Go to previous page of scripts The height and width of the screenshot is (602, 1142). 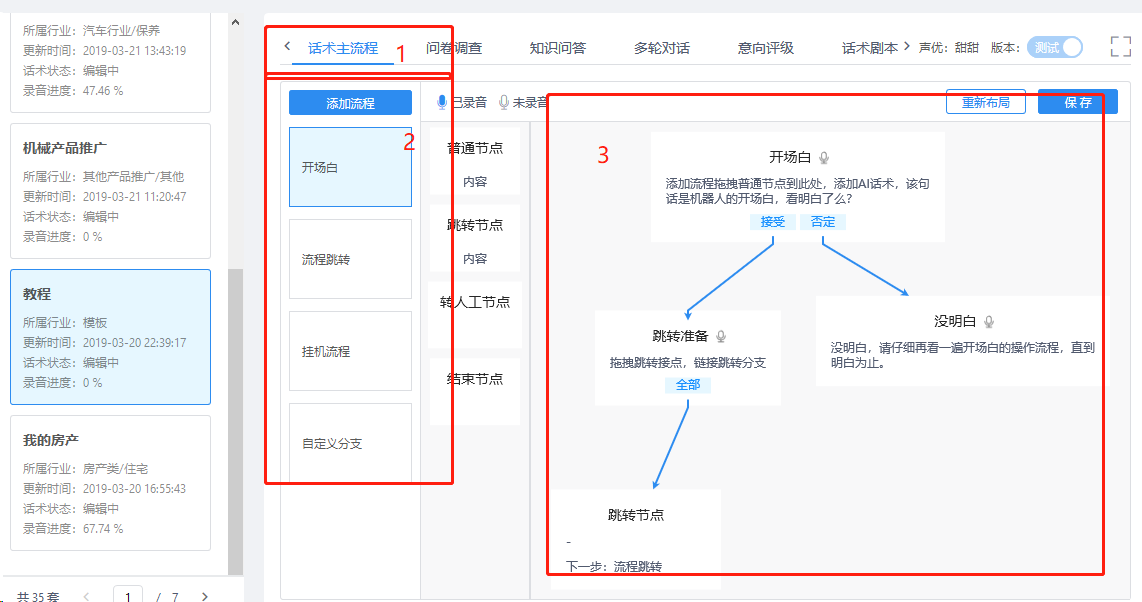tap(86, 597)
